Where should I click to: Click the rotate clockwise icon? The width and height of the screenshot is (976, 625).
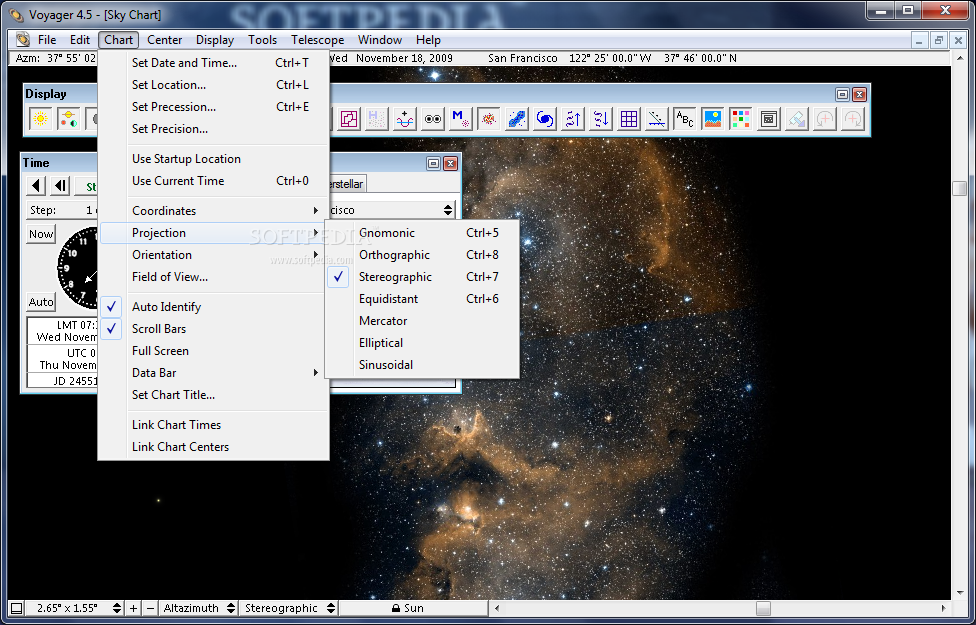click(853, 118)
